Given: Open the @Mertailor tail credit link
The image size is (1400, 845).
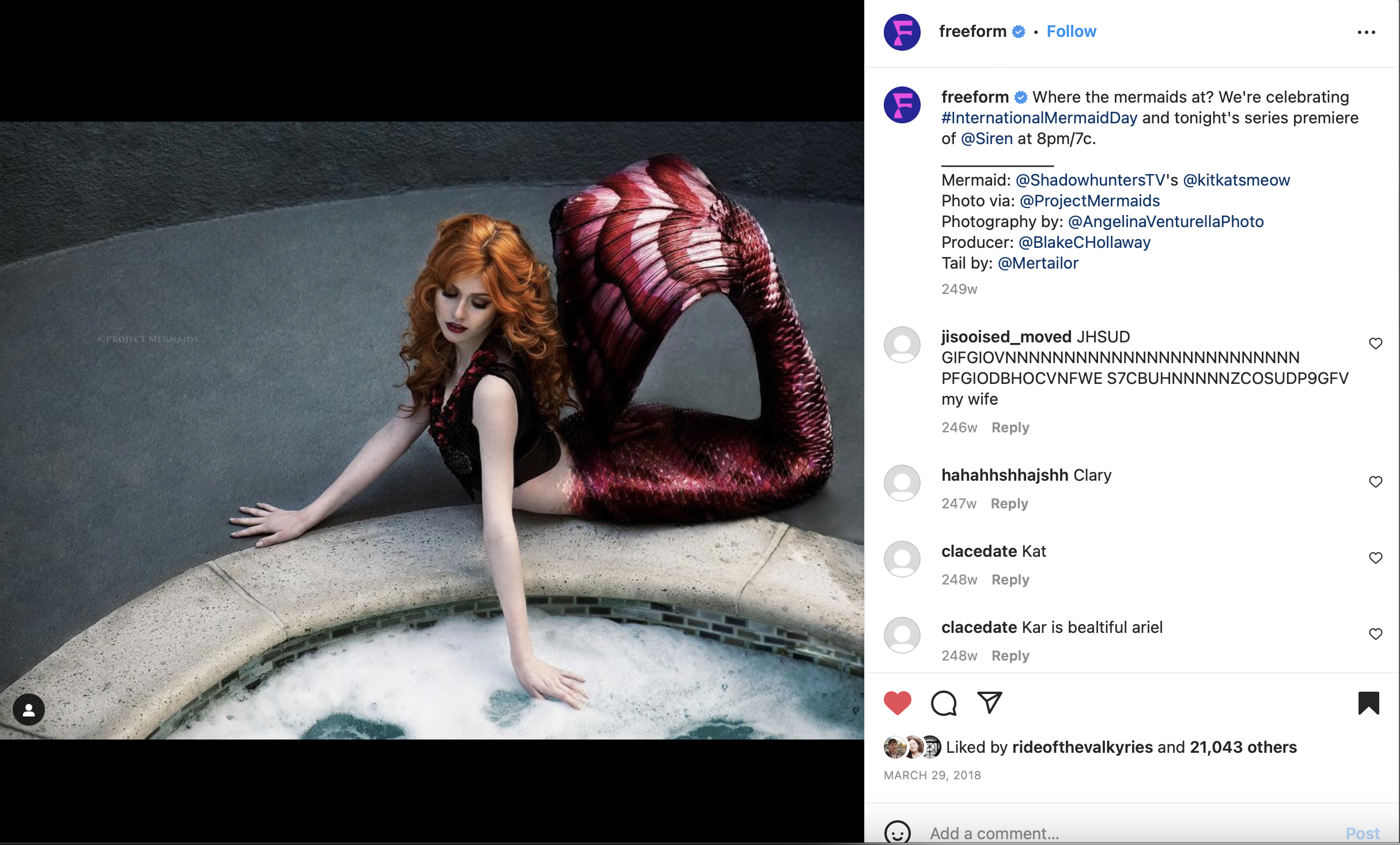Looking at the screenshot, I should tap(1038, 263).
